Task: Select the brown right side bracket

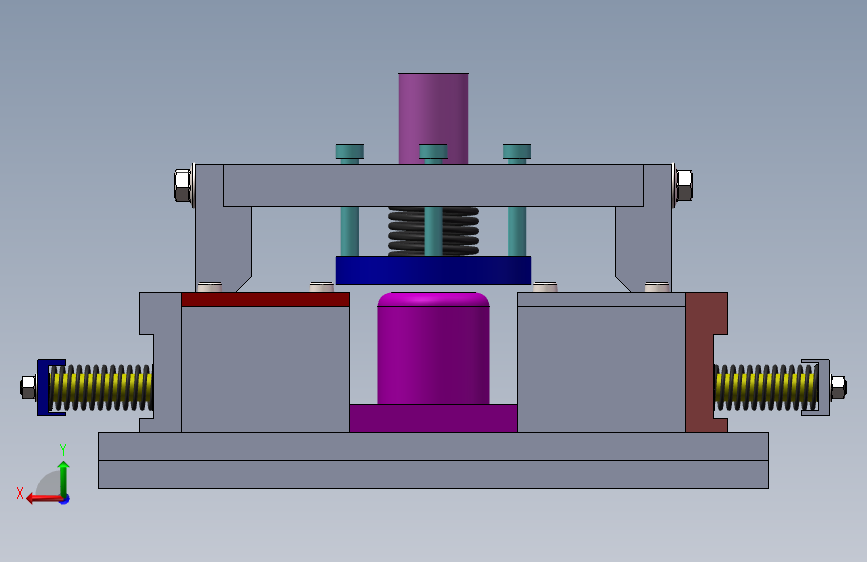Action: click(x=700, y=362)
